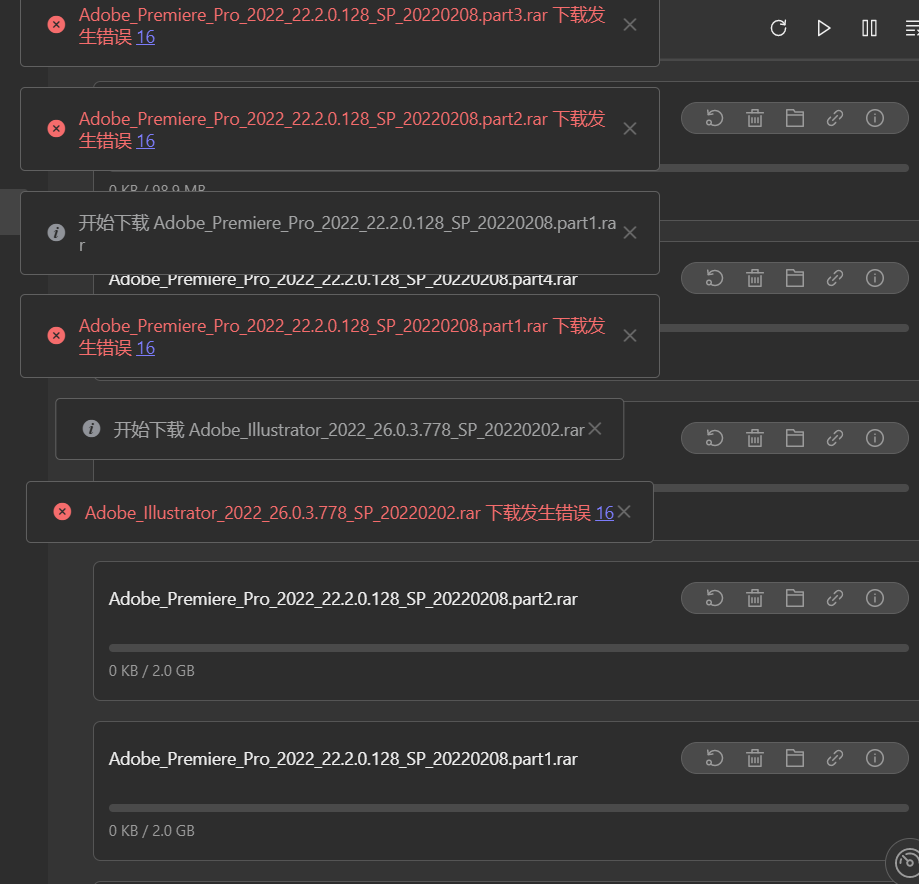919x884 pixels.
Task: Open folder of the 98.9 MB task
Action: [794, 118]
